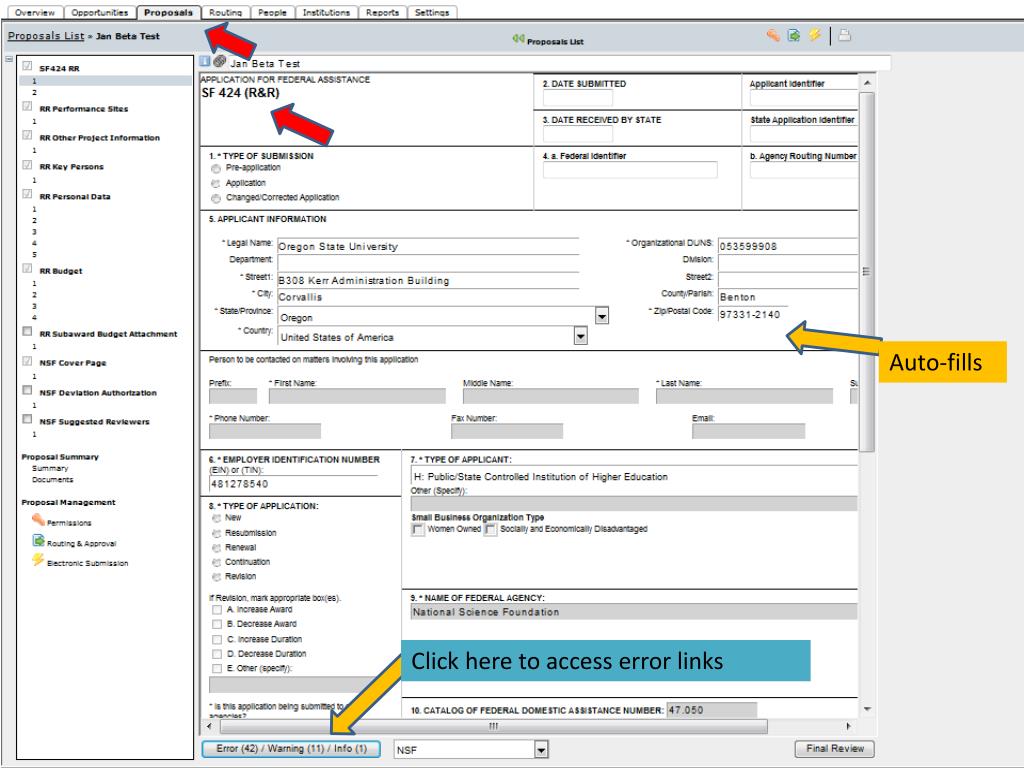Check the NSF Deviation Authorization box
Screen dimensions: 1024x768
click(27, 390)
